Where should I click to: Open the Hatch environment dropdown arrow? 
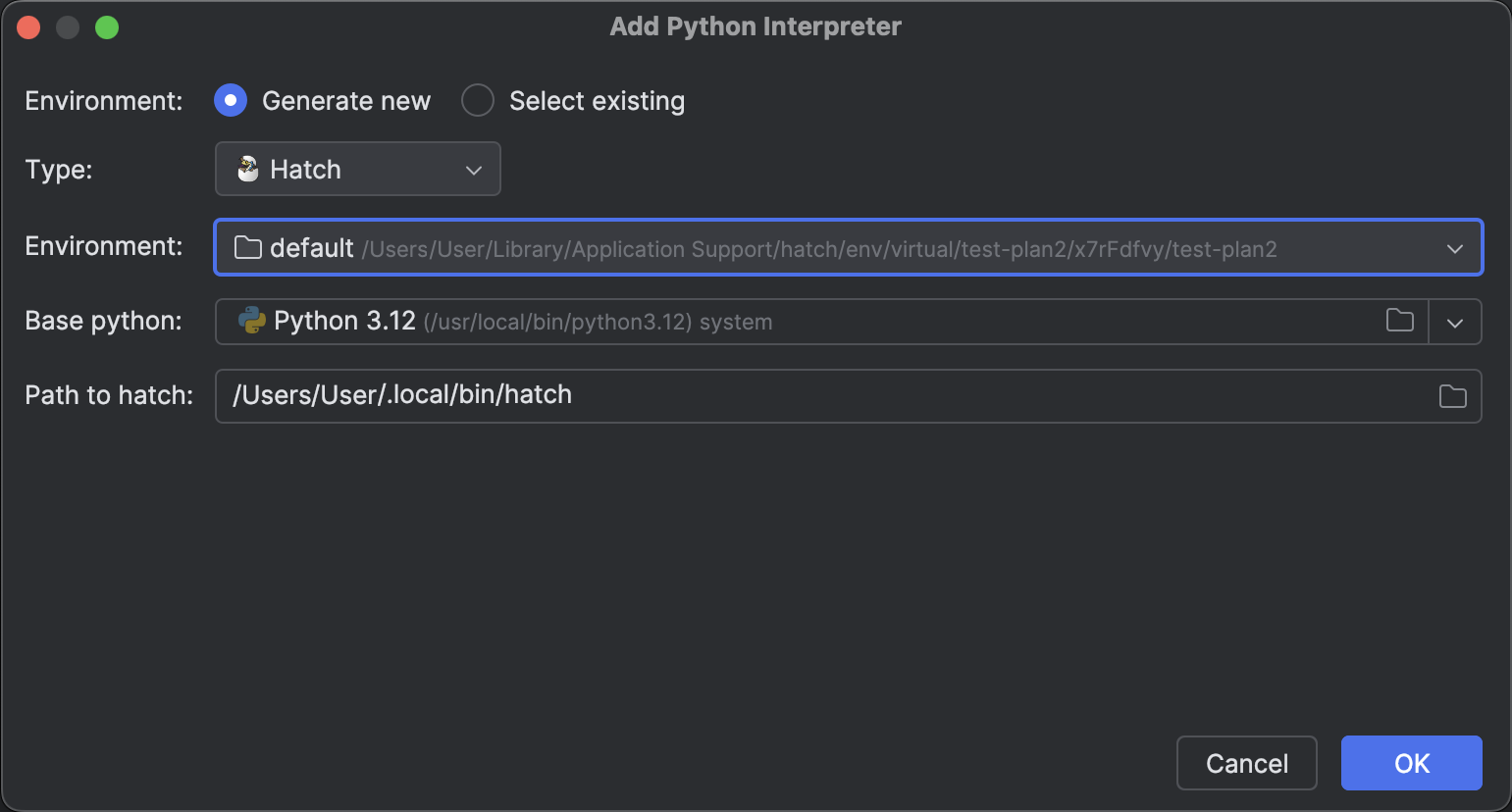(x=1454, y=249)
